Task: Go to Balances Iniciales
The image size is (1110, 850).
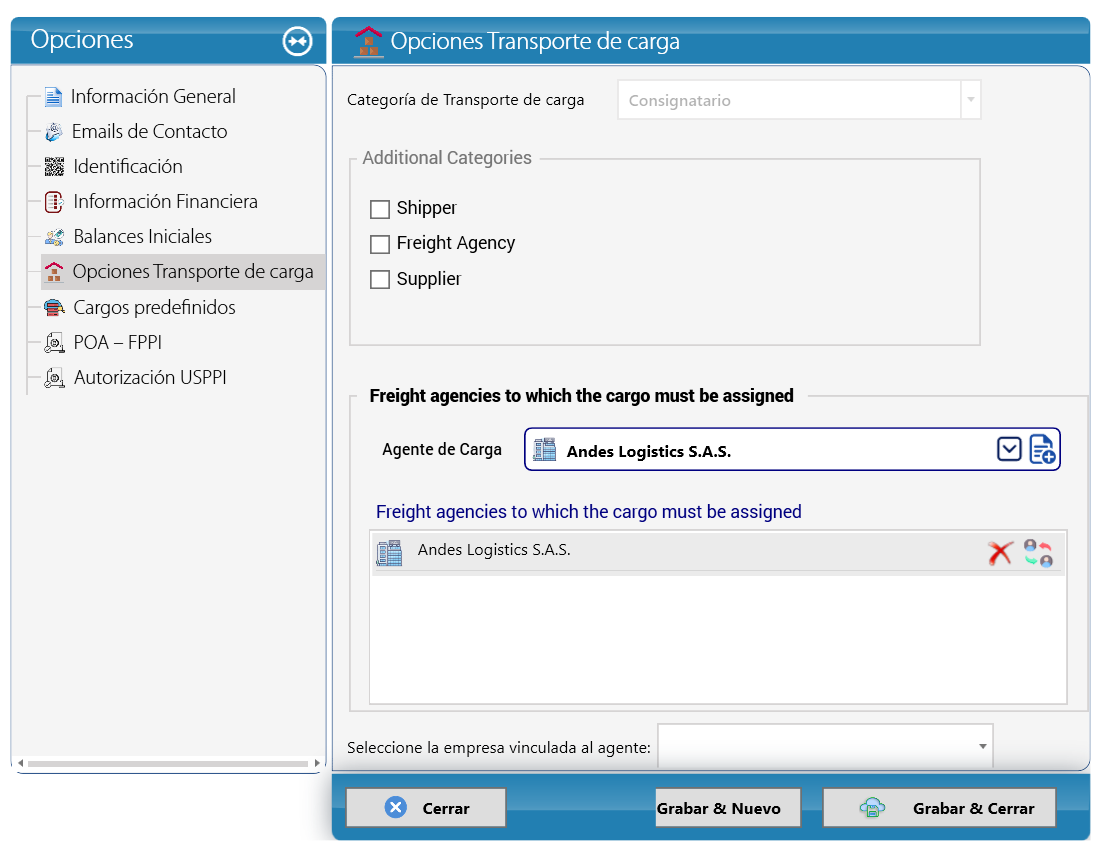Action: [x=143, y=237]
